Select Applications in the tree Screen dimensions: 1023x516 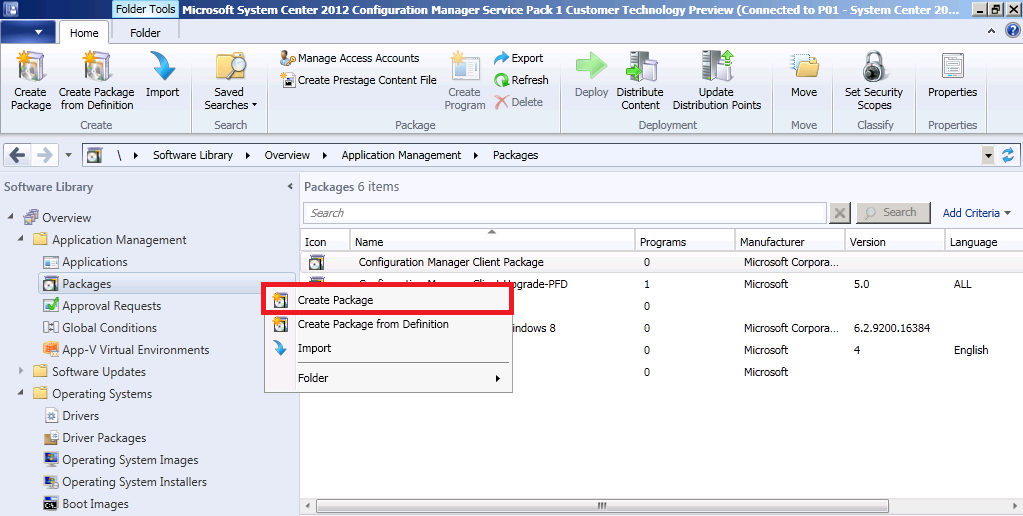[x=95, y=262]
